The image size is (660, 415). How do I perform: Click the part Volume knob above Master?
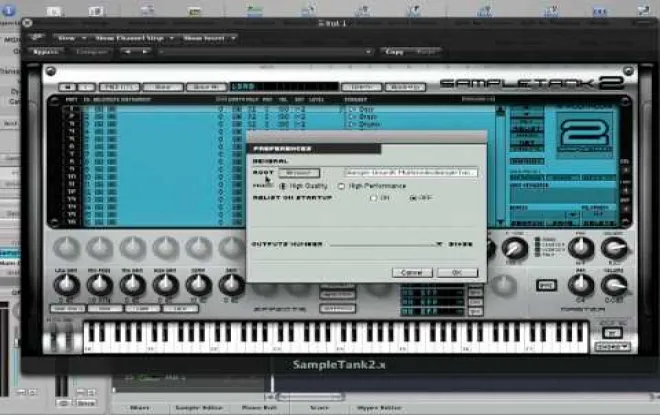615,248
